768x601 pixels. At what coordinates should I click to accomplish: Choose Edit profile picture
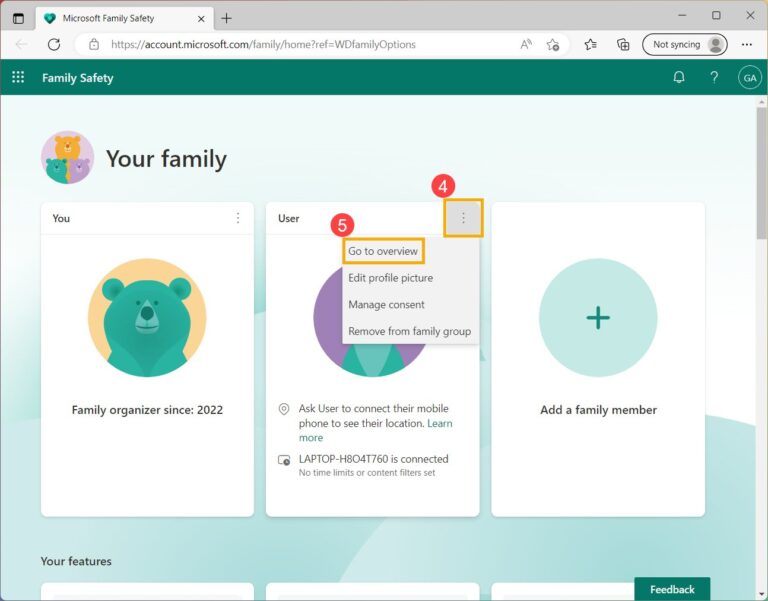pyautogui.click(x=390, y=278)
